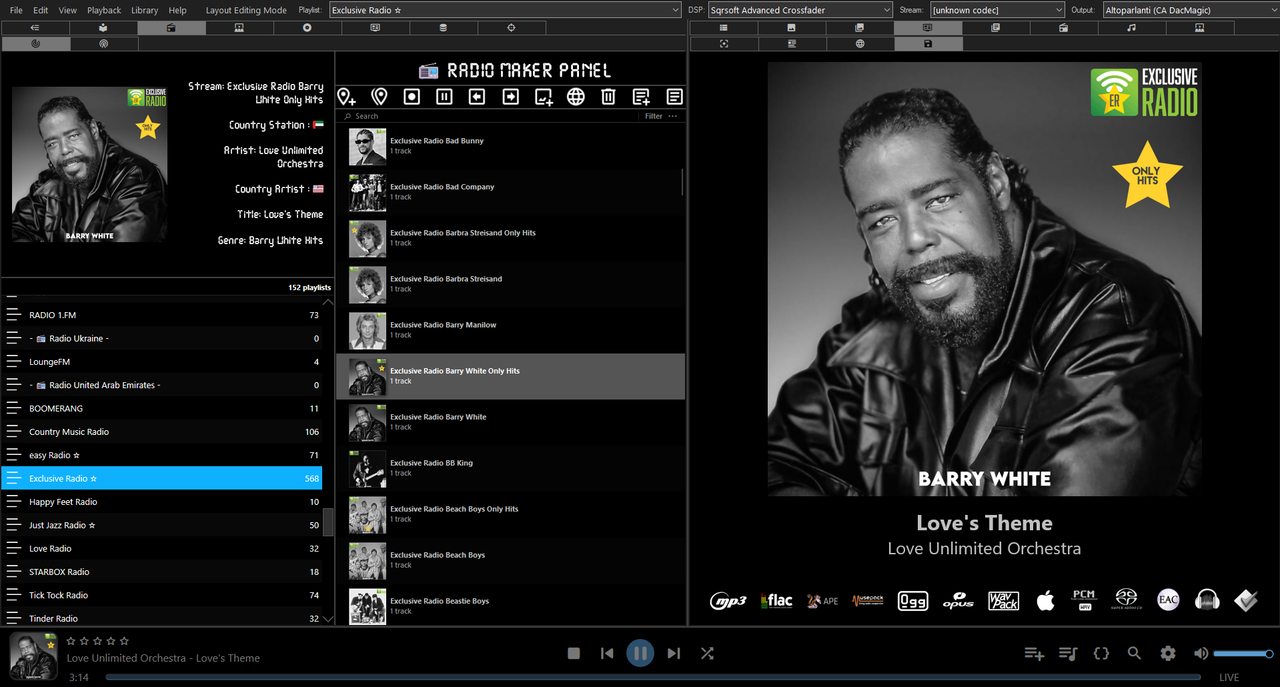Select the Country Music Radio playlist
Image resolution: width=1280 pixels, height=687 pixels.
click(161, 432)
